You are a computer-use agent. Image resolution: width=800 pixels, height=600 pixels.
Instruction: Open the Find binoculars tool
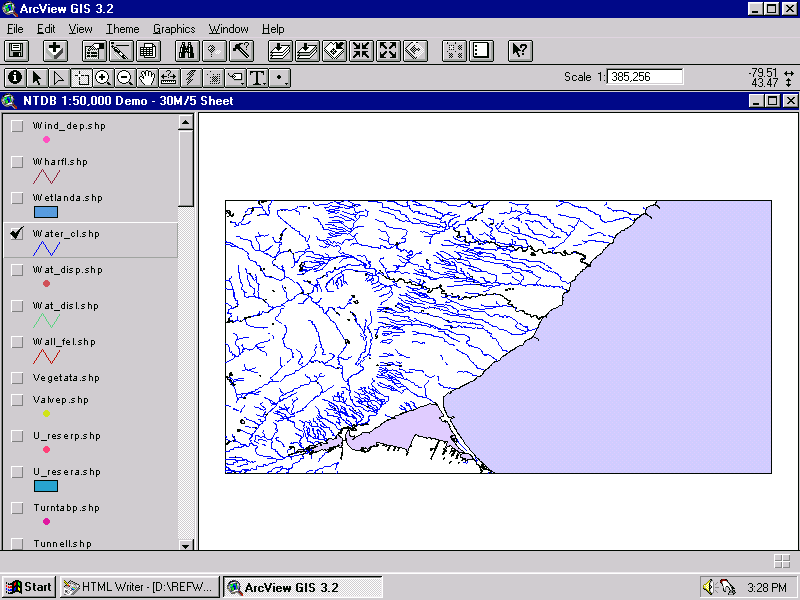pos(186,51)
